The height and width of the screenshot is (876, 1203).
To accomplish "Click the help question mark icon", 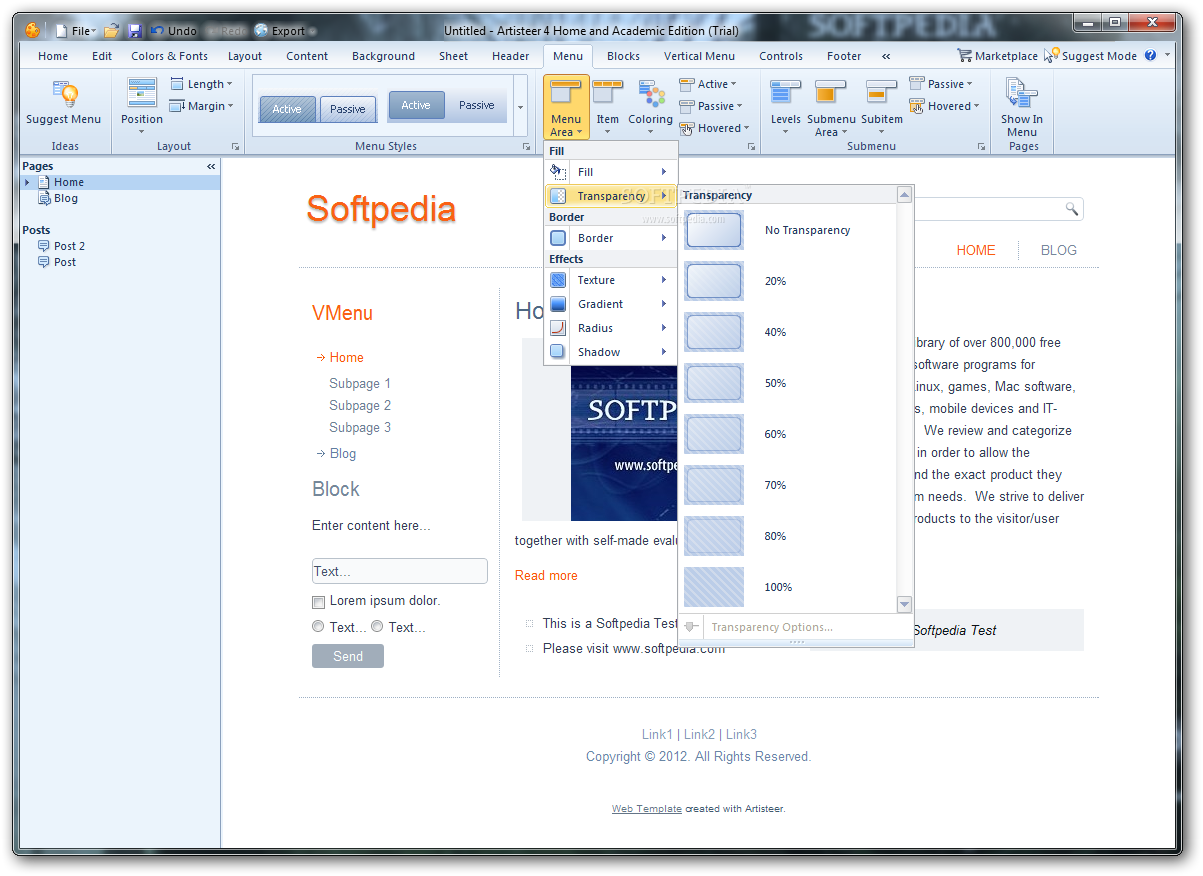I will pos(1151,56).
